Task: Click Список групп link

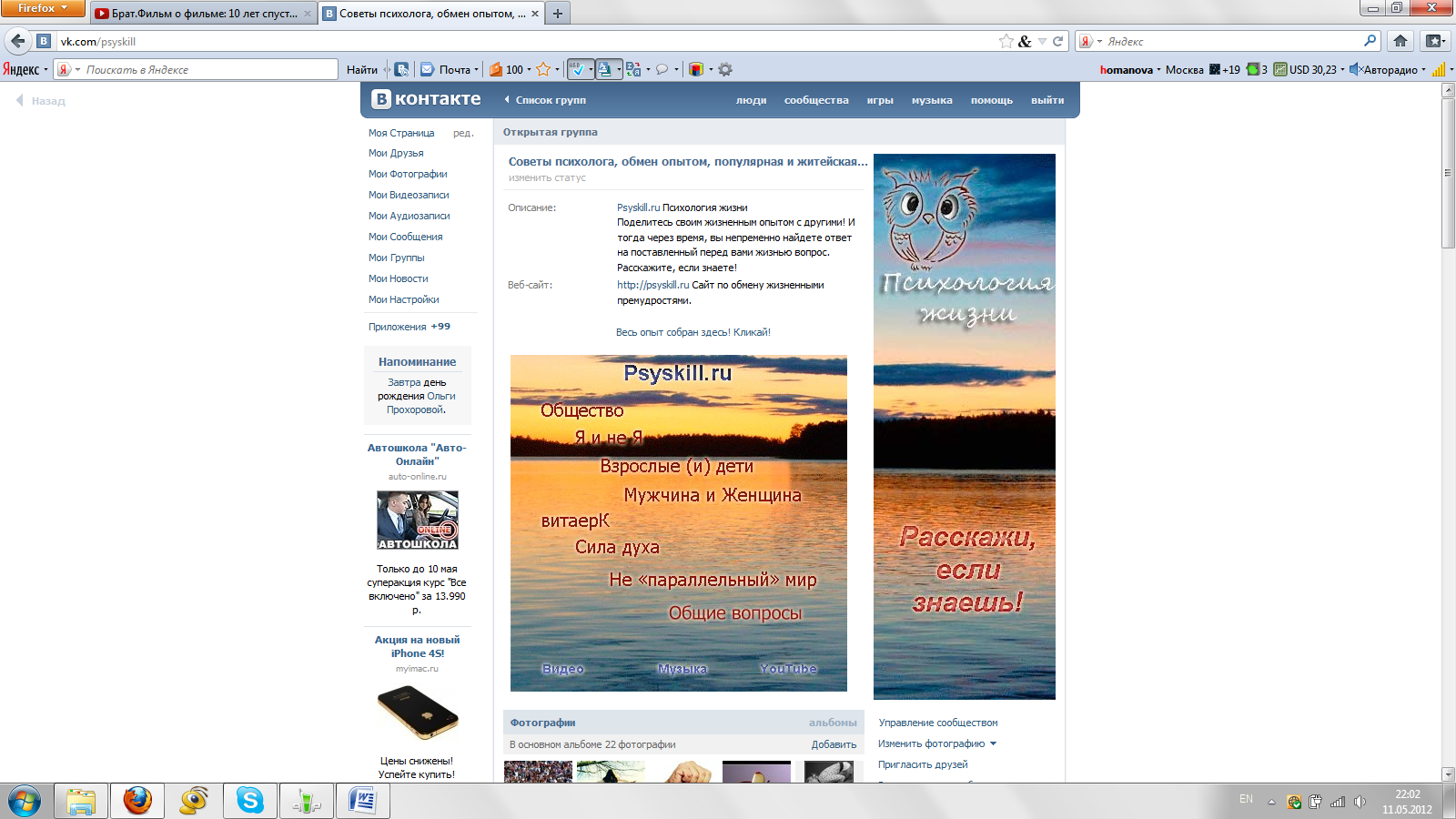Action: click(x=551, y=100)
